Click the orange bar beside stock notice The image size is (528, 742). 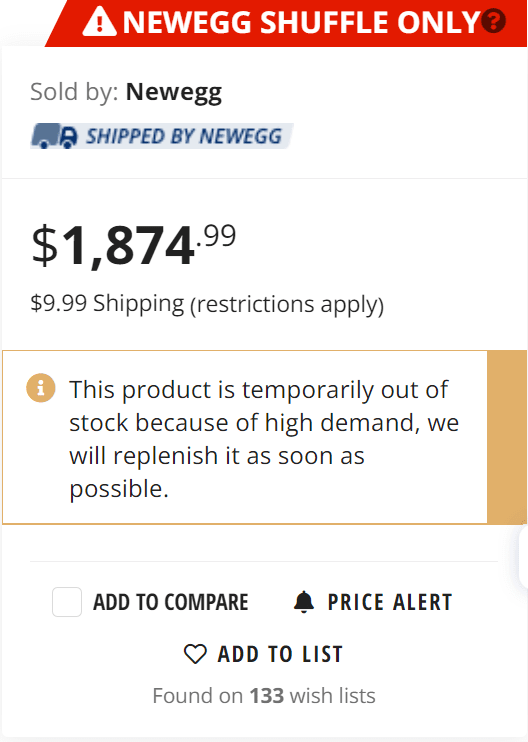coord(507,437)
